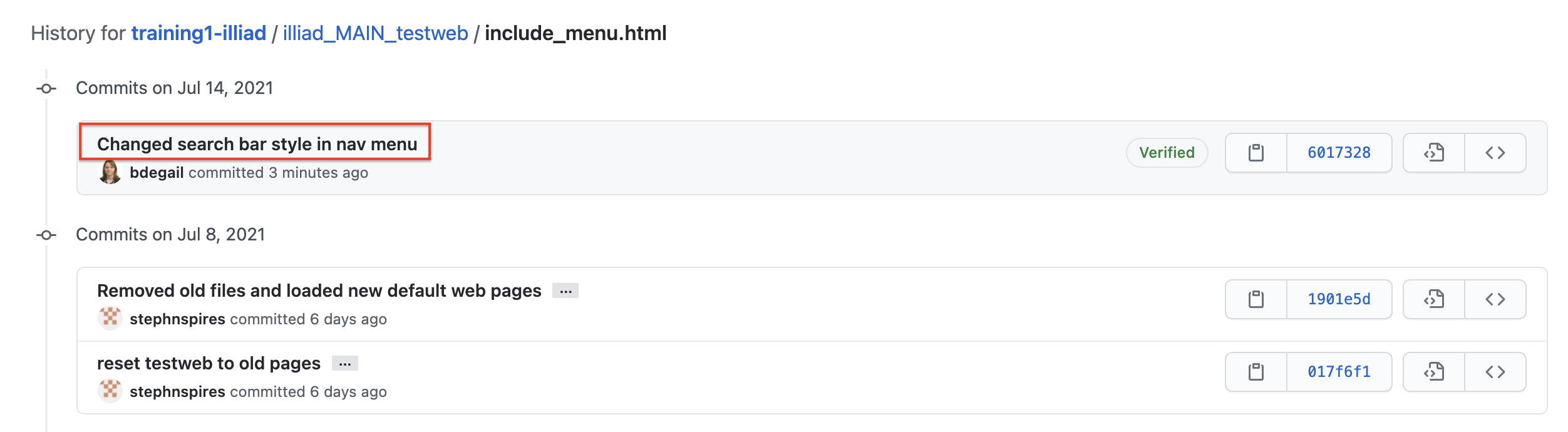The image size is (1568, 432).
Task: Click the green Verified badge
Action: coord(1167,153)
